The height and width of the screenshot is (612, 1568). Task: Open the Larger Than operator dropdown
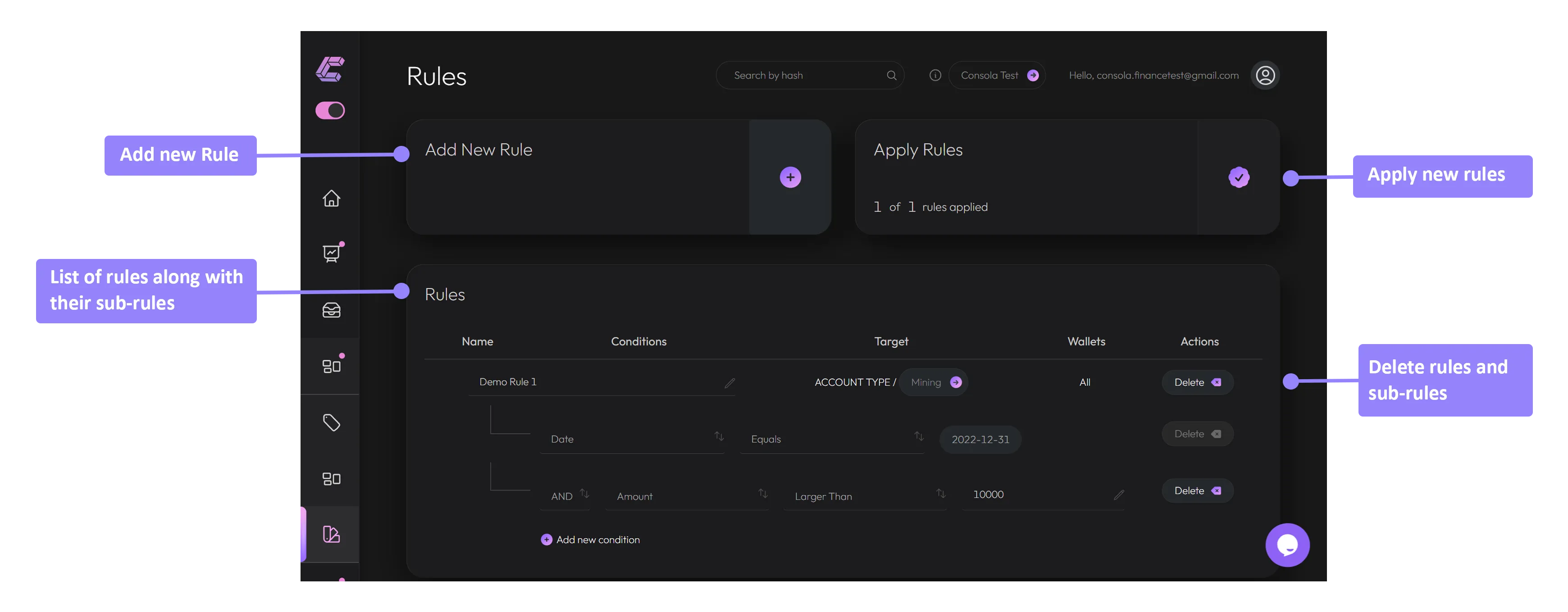[864, 496]
